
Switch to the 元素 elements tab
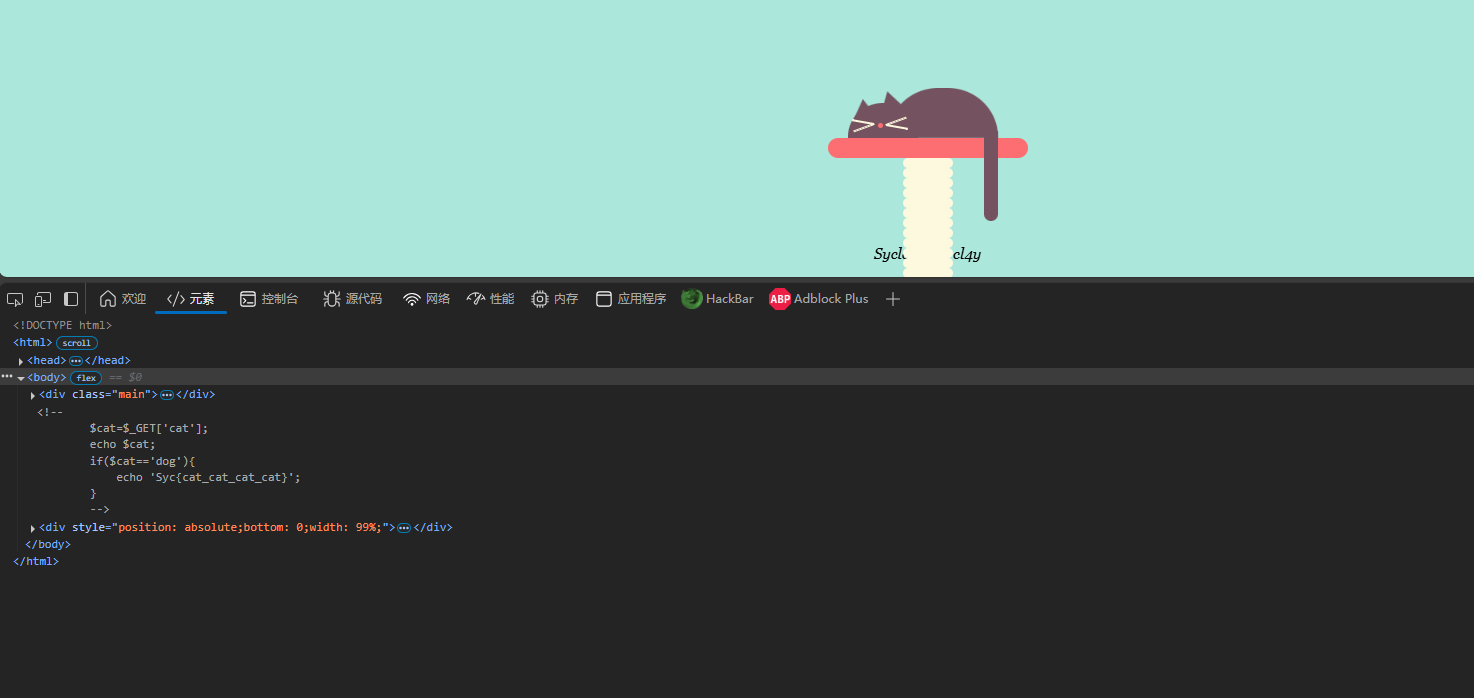coord(191,299)
